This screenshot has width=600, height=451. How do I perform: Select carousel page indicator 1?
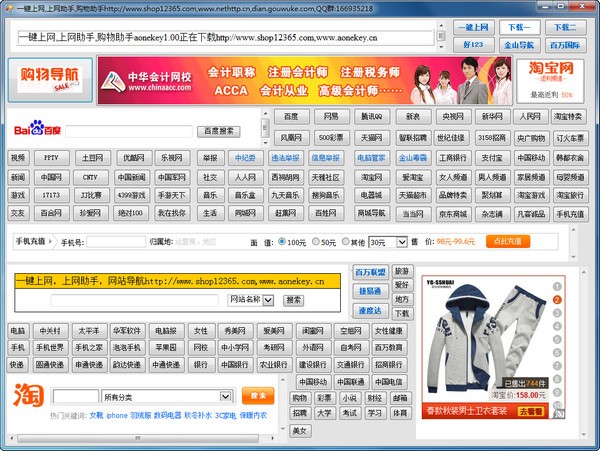557,287
